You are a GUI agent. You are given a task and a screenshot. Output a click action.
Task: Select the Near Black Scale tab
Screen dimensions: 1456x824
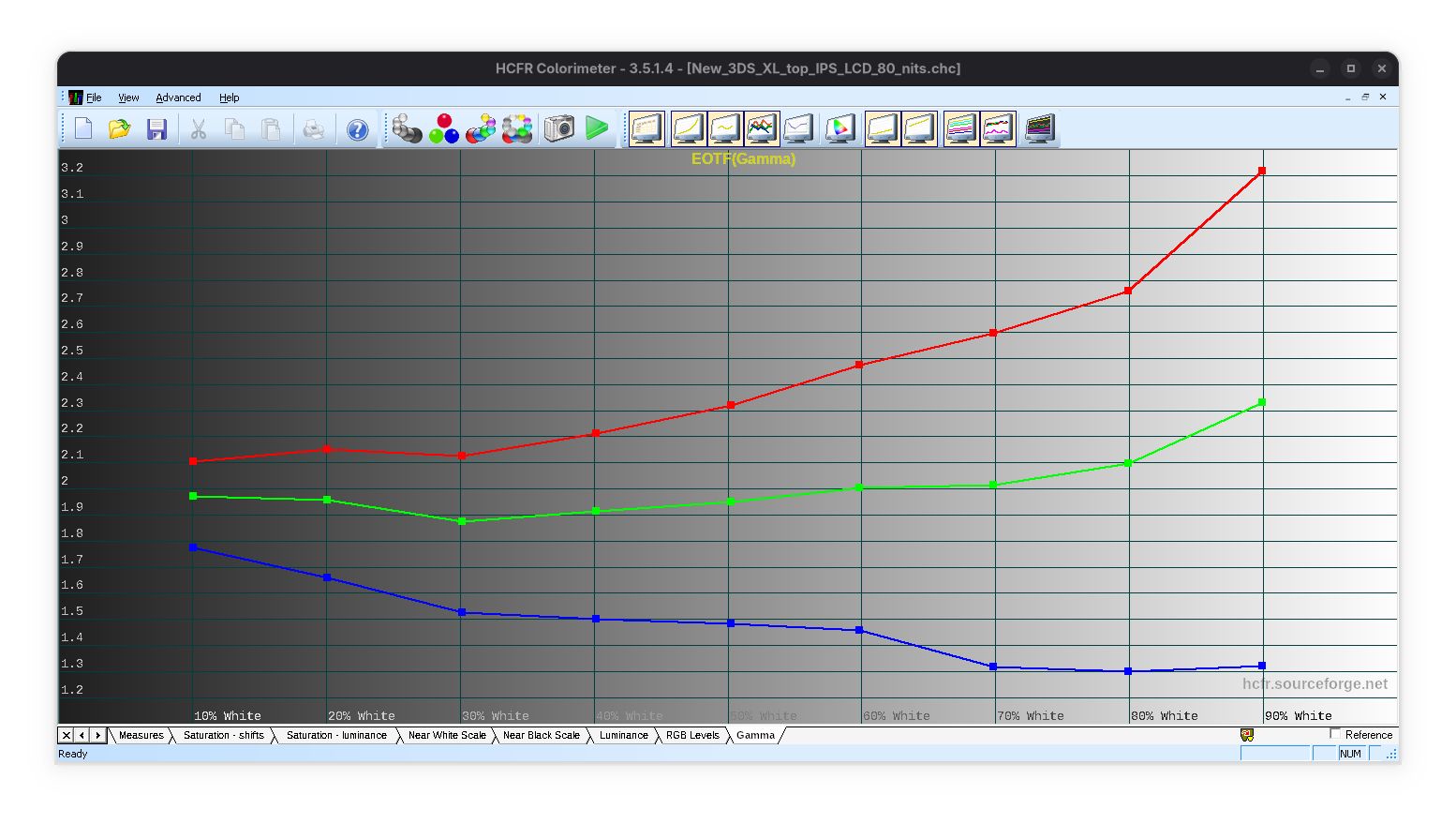click(541, 736)
